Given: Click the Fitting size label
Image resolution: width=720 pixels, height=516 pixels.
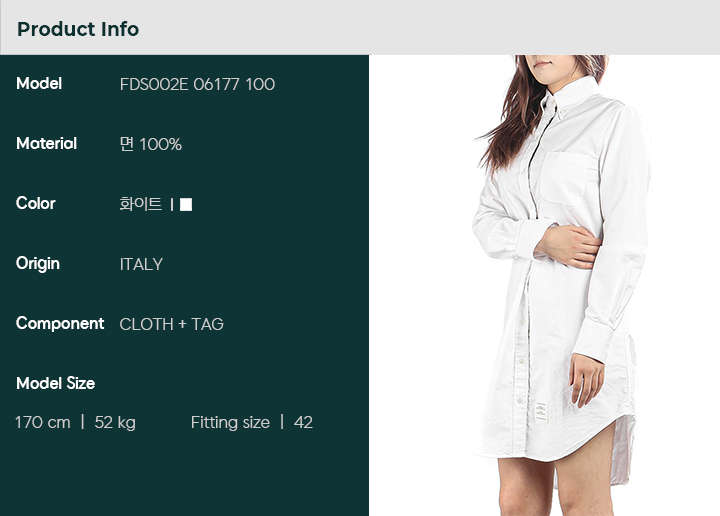Looking at the screenshot, I should 230,422.
